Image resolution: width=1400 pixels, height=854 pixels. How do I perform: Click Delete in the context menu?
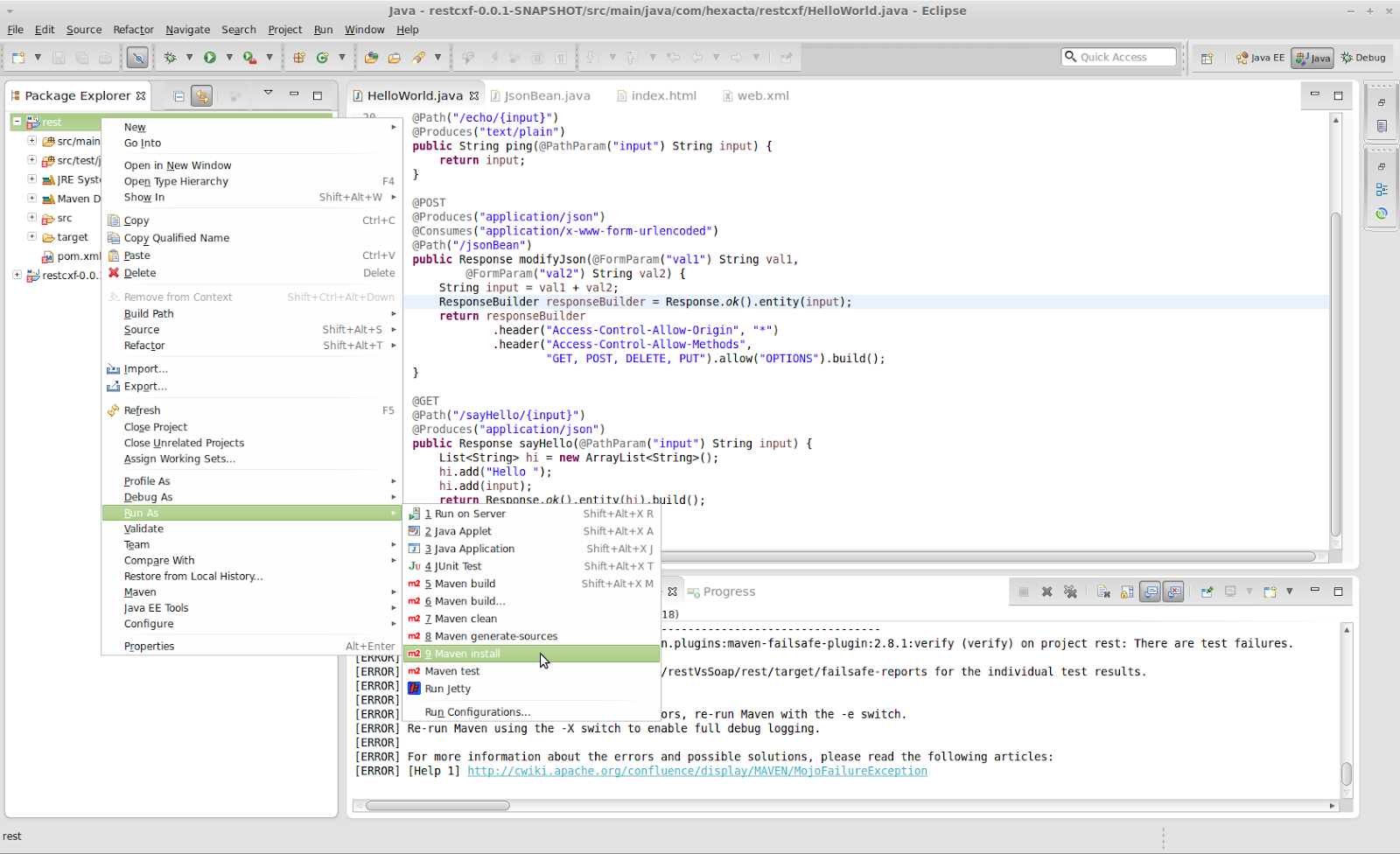pyautogui.click(x=252, y=273)
